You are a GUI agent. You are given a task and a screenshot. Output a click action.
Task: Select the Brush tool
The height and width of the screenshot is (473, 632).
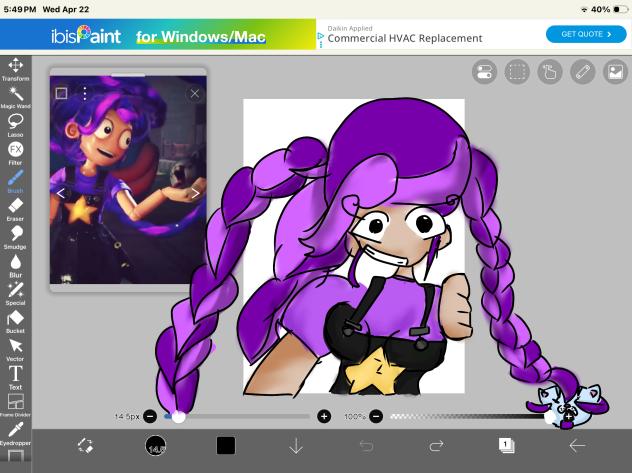tap(15, 182)
